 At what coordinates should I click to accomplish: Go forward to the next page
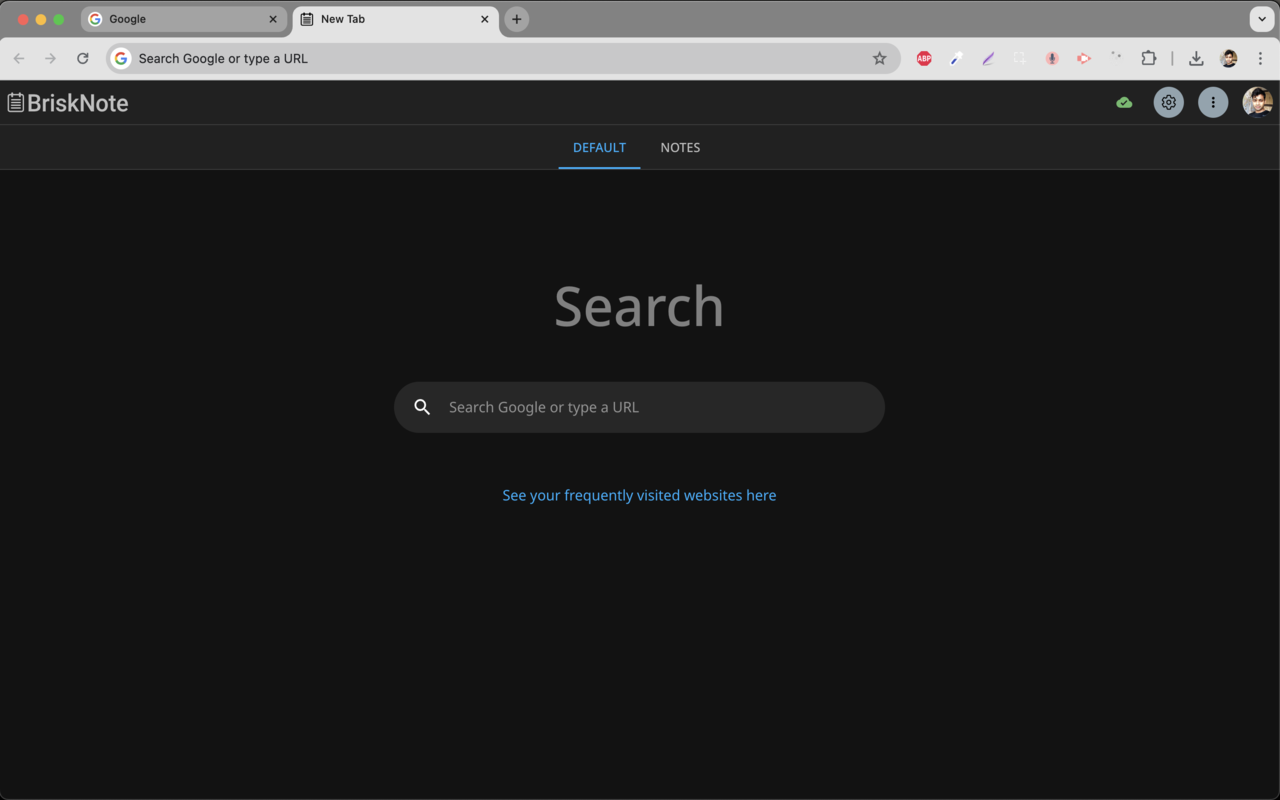point(51,58)
